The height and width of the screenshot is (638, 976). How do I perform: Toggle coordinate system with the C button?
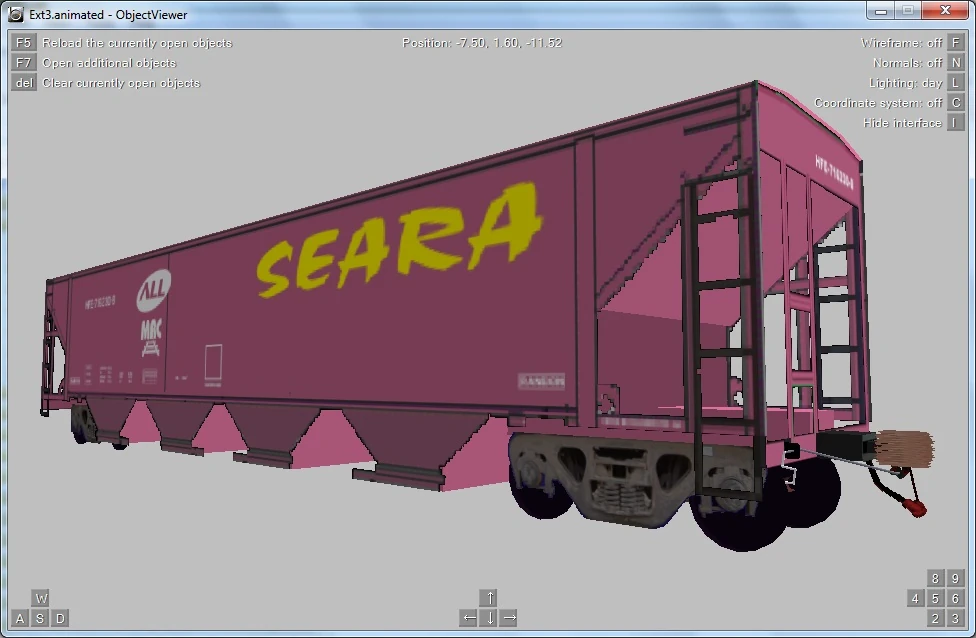[x=955, y=103]
